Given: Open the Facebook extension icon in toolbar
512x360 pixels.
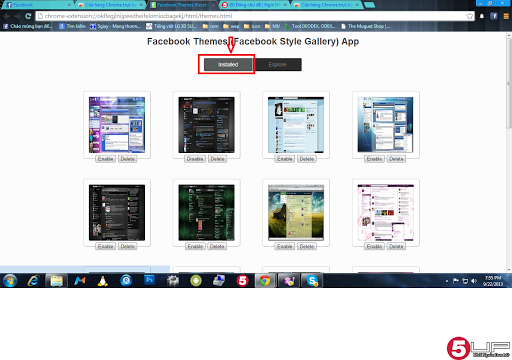Looking at the screenshot, I should point(494,16).
